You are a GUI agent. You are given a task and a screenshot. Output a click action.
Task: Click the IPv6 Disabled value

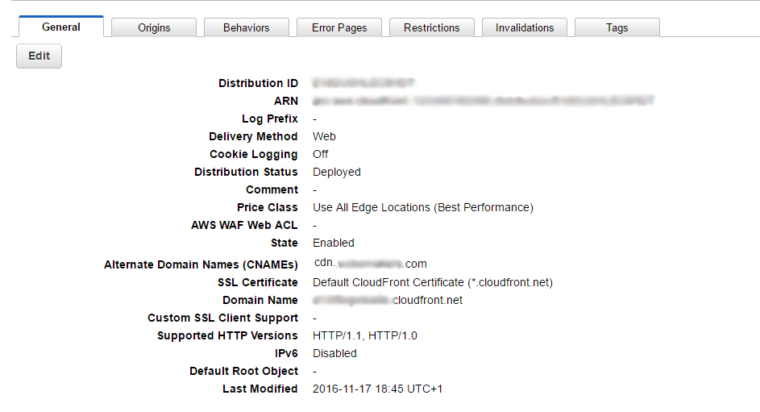point(334,353)
